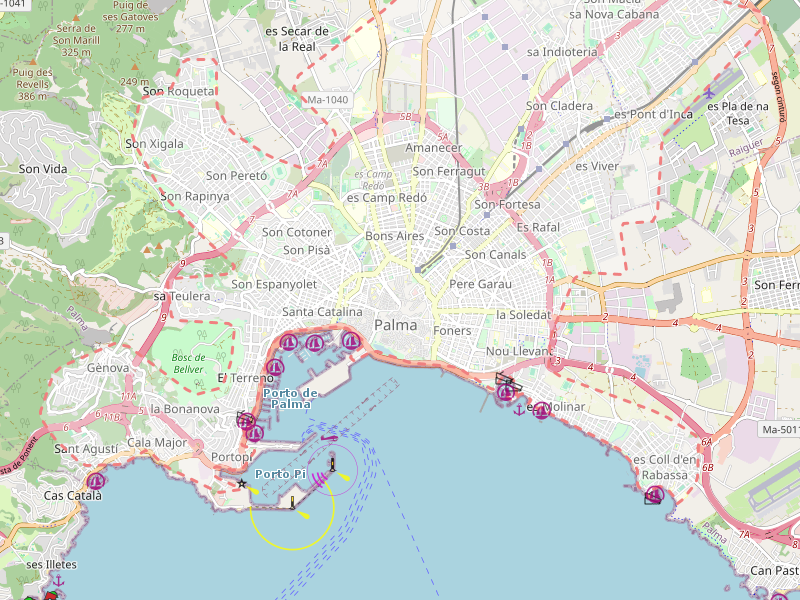Click the Ma-1040 road shield
800x600 pixels.
point(328,100)
